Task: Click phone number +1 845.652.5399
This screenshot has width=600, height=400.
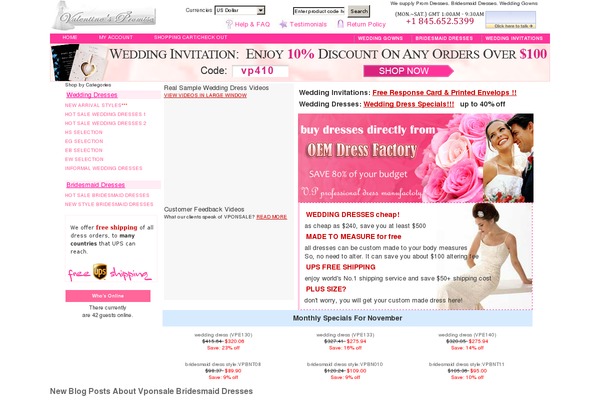Action: [x=440, y=21]
